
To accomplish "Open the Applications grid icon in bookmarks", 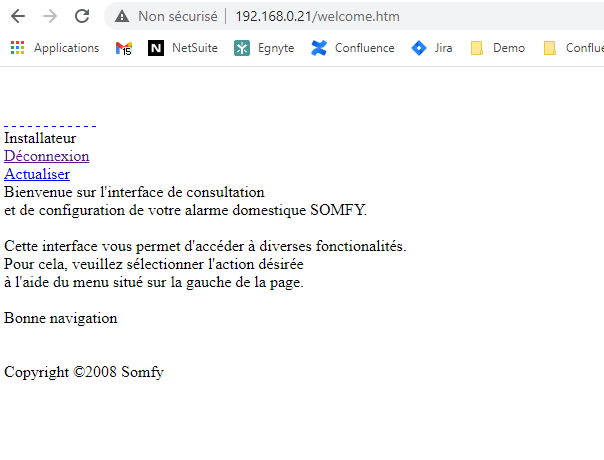I will point(17,48).
